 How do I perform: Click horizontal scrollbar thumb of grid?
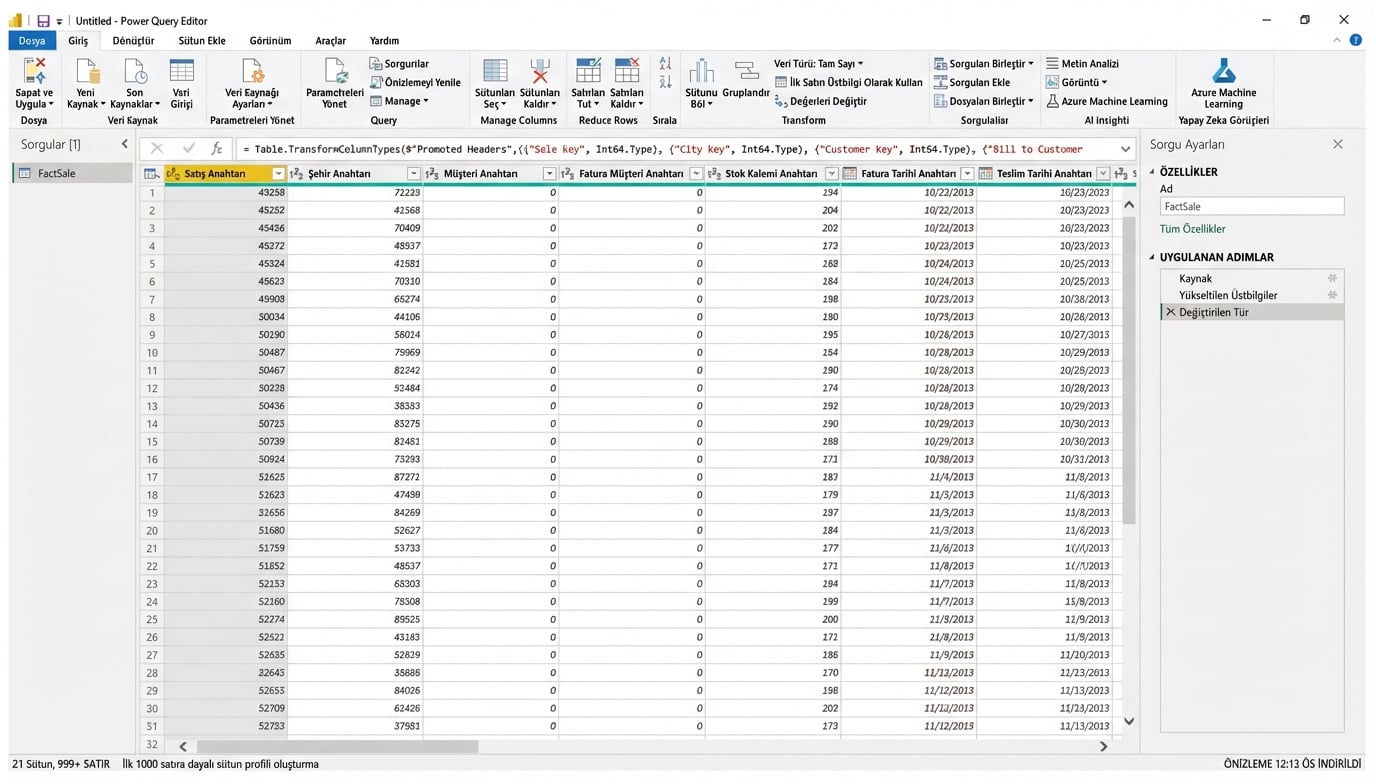[x=337, y=746]
